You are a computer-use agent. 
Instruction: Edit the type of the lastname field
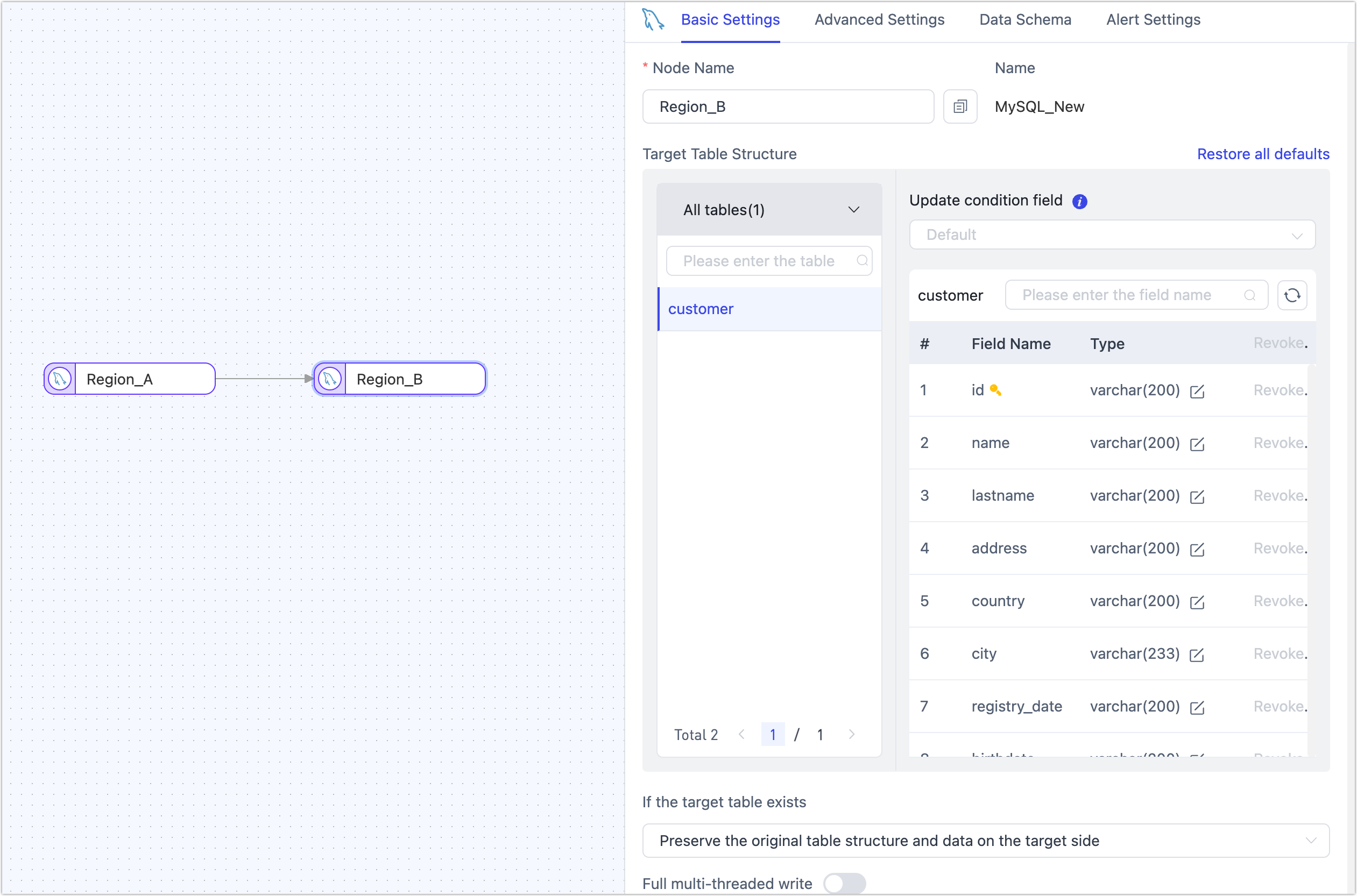pyautogui.click(x=1196, y=496)
